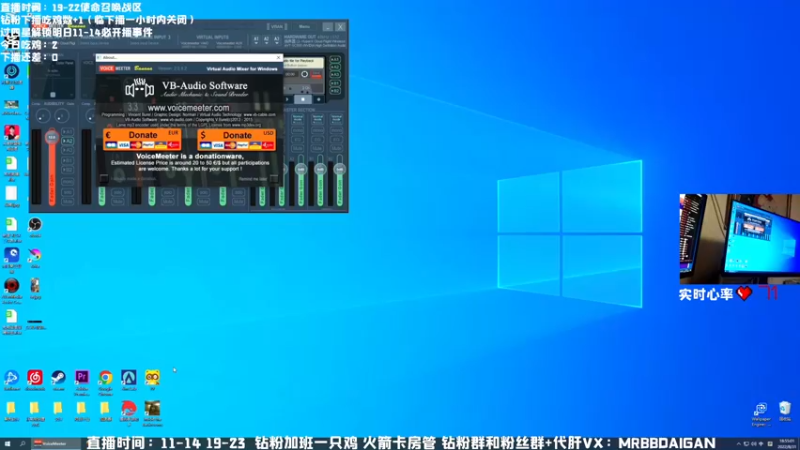This screenshot has height=450, width=800.
Task: Expand the system tray hidden icons chevron
Action: [x=738, y=444]
